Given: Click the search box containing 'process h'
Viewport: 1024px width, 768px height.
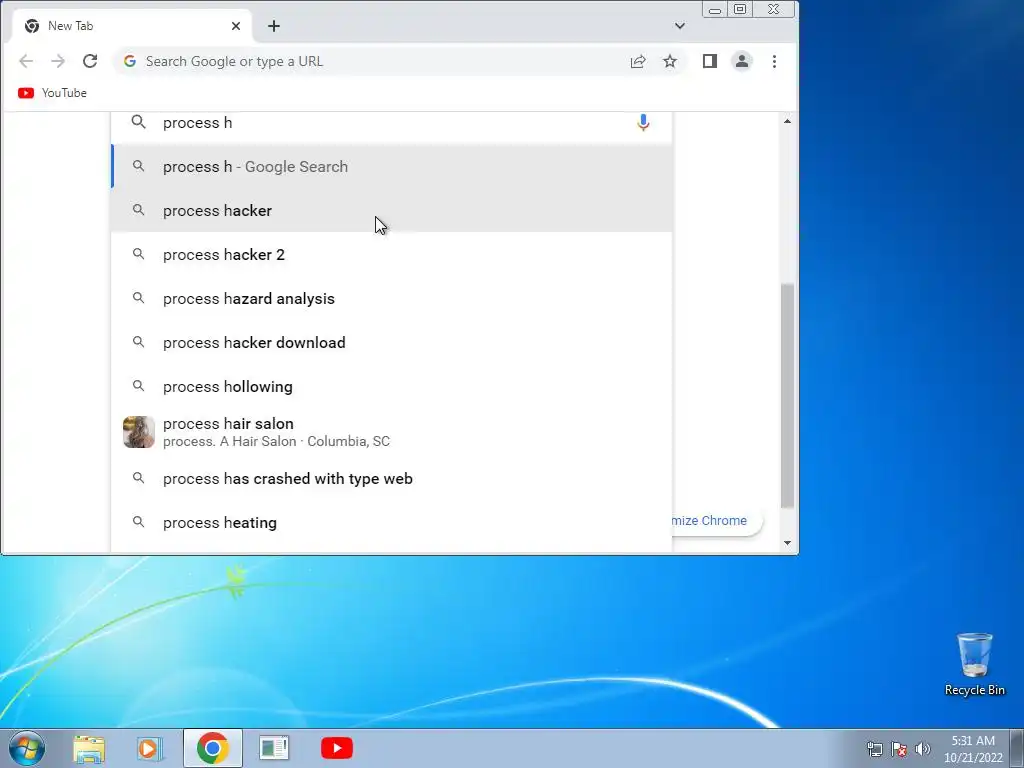Looking at the screenshot, I should (x=392, y=123).
